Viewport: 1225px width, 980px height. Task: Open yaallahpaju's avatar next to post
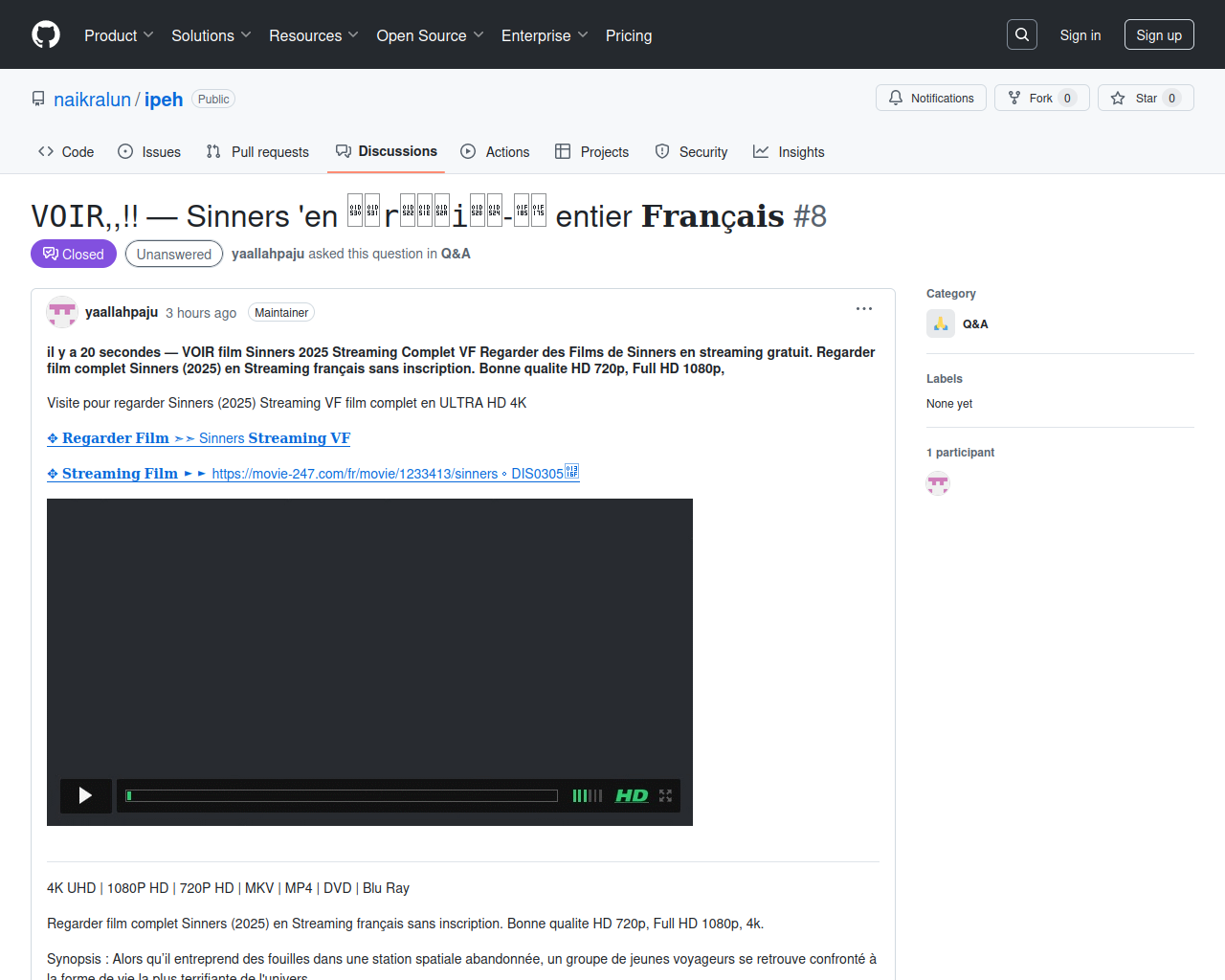click(62, 312)
